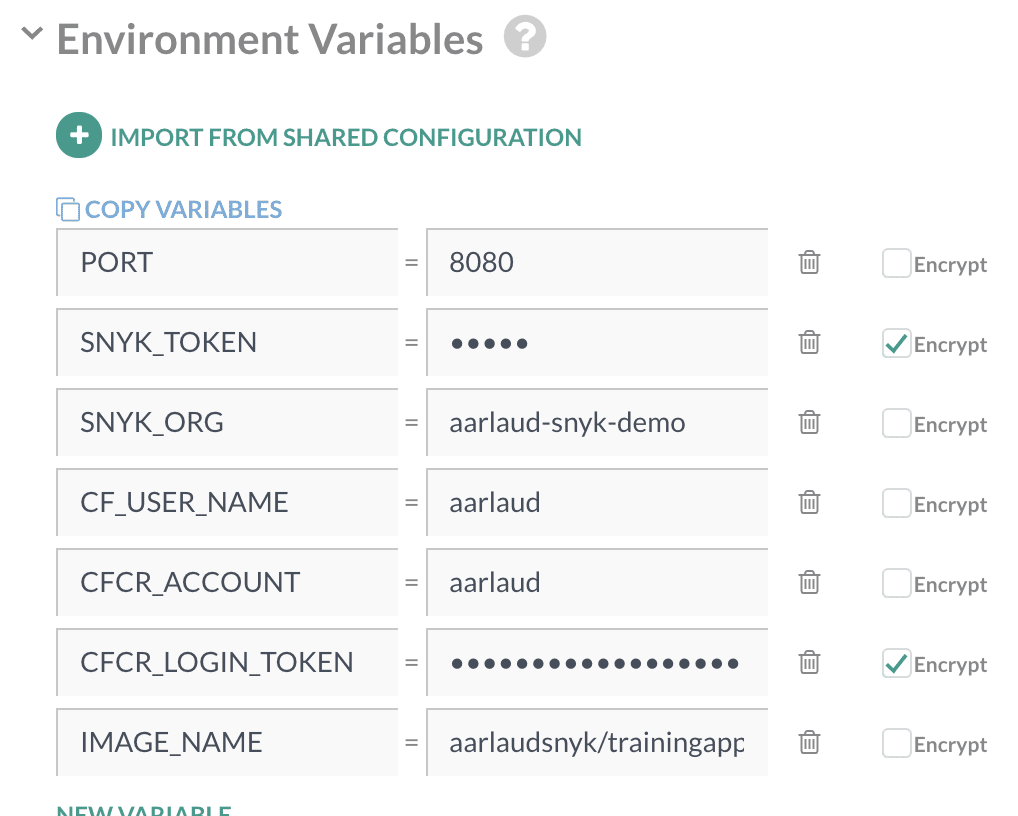Viewport: 1018px width, 816px height.
Task: Click the copy variables icon
Action: 68,209
